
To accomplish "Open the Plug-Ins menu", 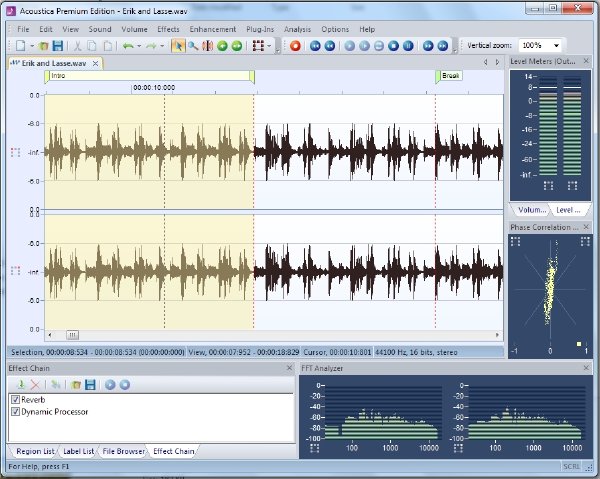I will [260, 29].
